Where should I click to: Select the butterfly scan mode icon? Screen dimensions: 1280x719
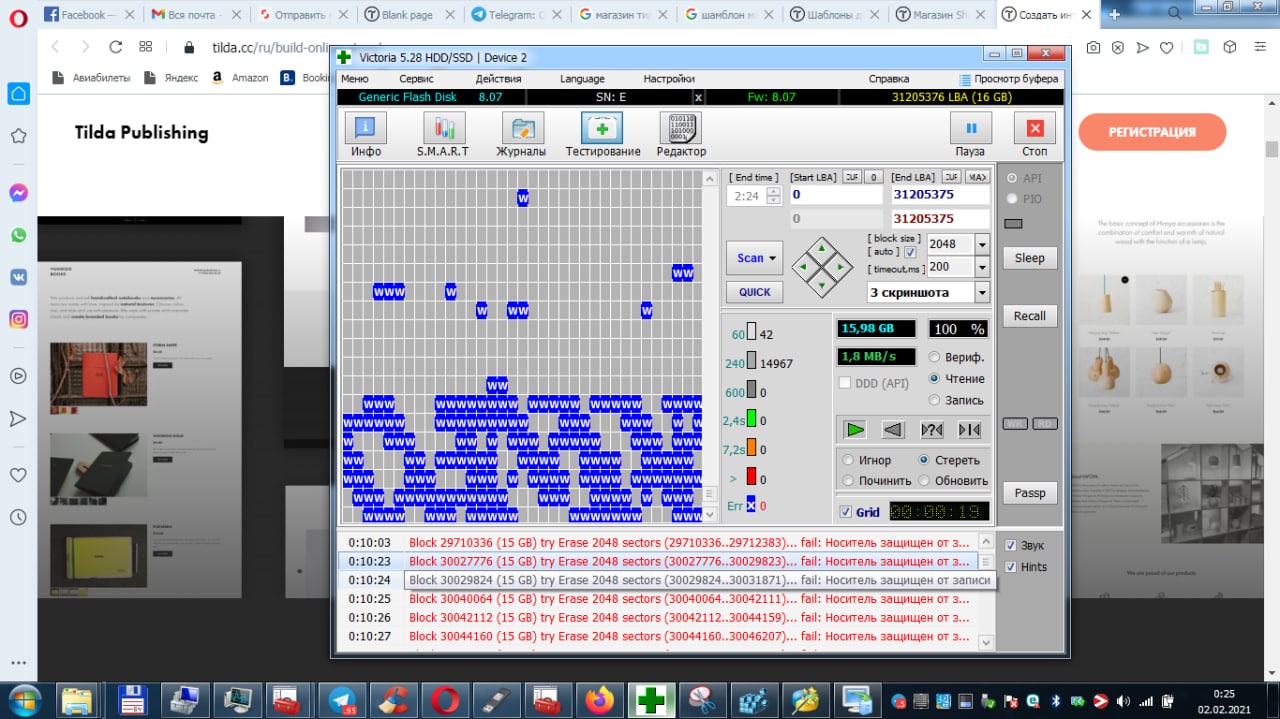tap(969, 430)
